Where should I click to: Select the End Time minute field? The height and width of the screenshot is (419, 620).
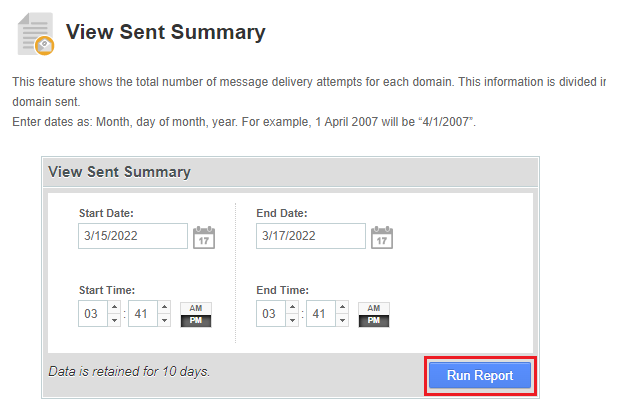pyautogui.click(x=320, y=314)
